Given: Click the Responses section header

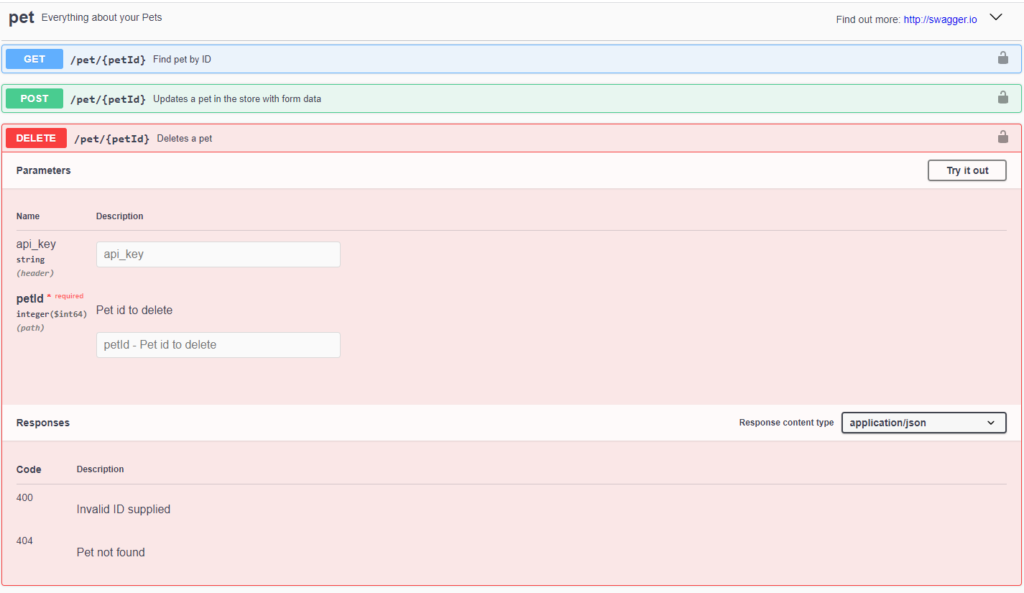Looking at the screenshot, I should (43, 423).
